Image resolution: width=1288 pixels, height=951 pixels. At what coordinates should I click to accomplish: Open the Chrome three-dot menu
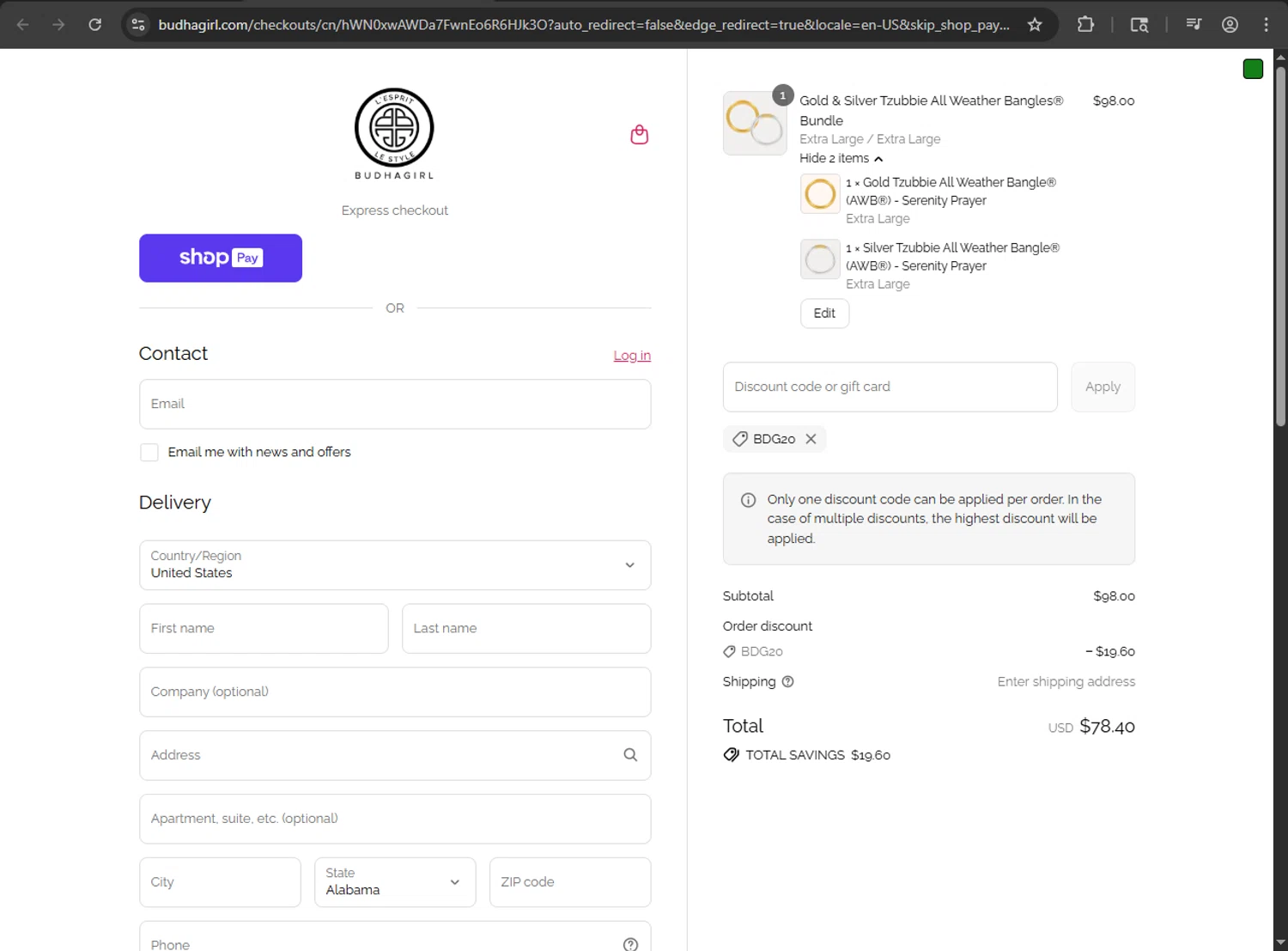1266,24
